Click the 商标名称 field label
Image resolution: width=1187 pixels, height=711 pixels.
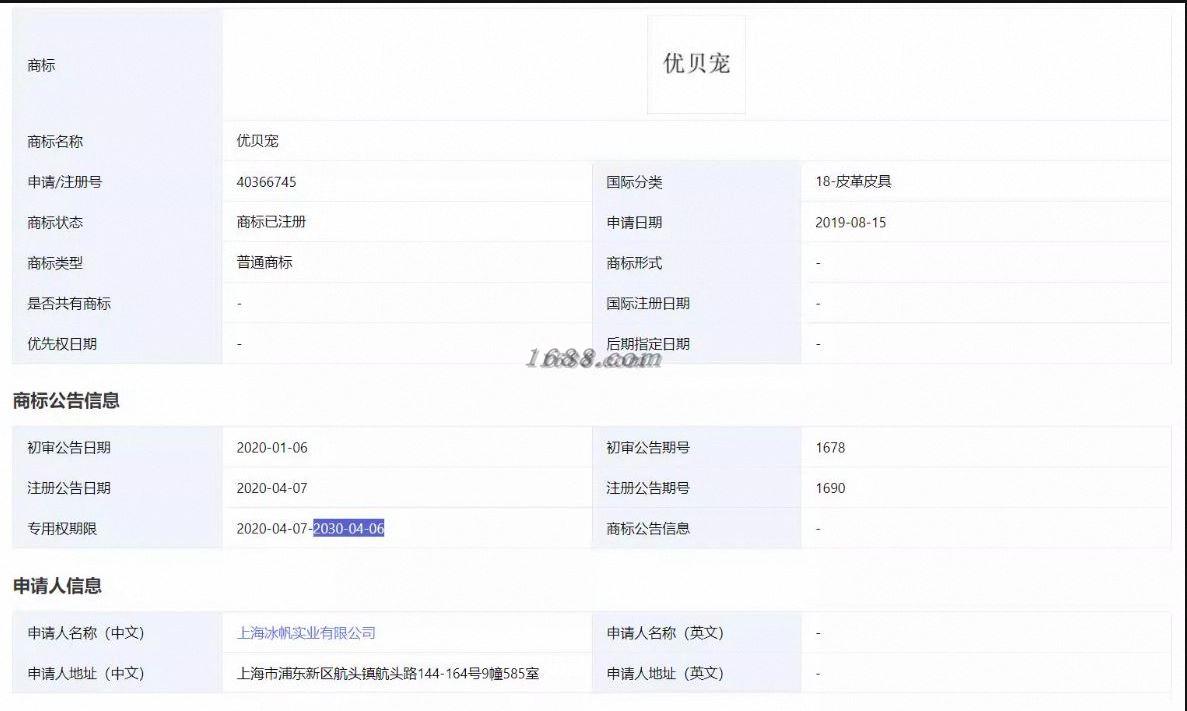click(x=55, y=142)
